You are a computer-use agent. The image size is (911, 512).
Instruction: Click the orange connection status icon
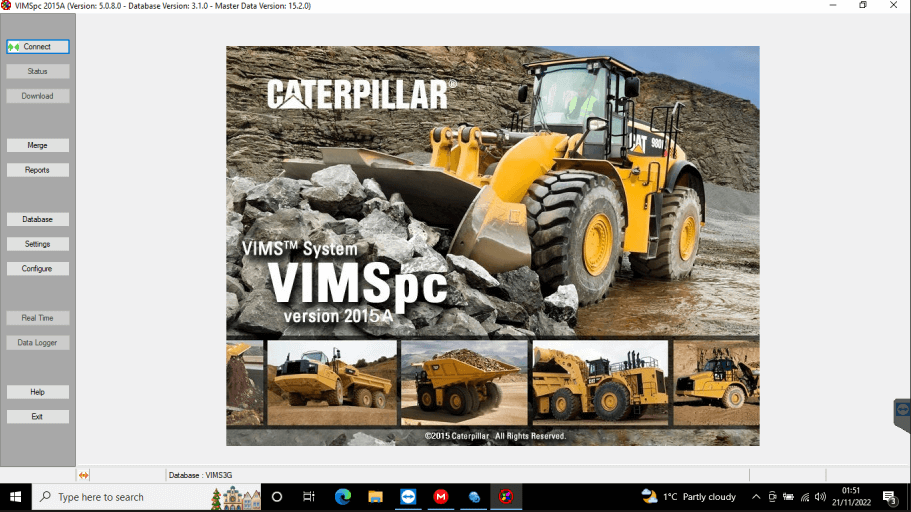(x=84, y=475)
